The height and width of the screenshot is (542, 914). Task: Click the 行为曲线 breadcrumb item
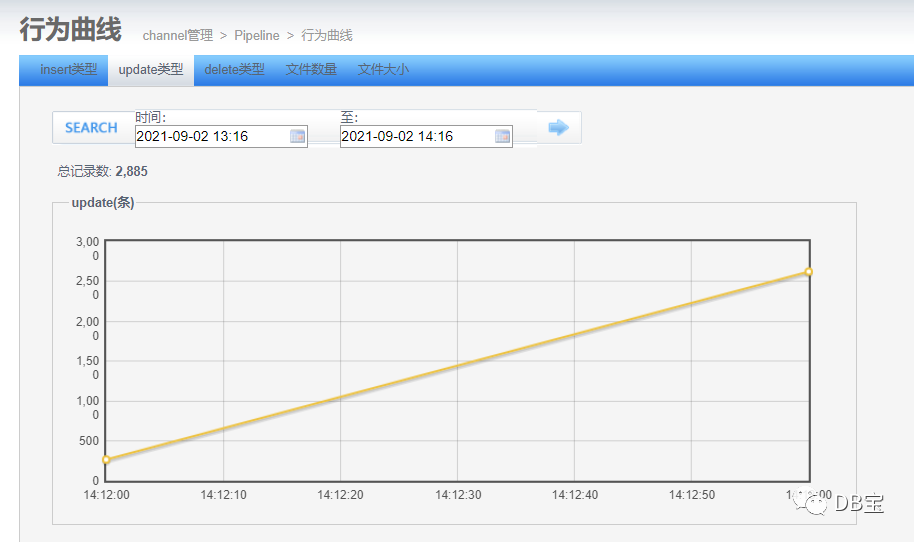tap(326, 36)
